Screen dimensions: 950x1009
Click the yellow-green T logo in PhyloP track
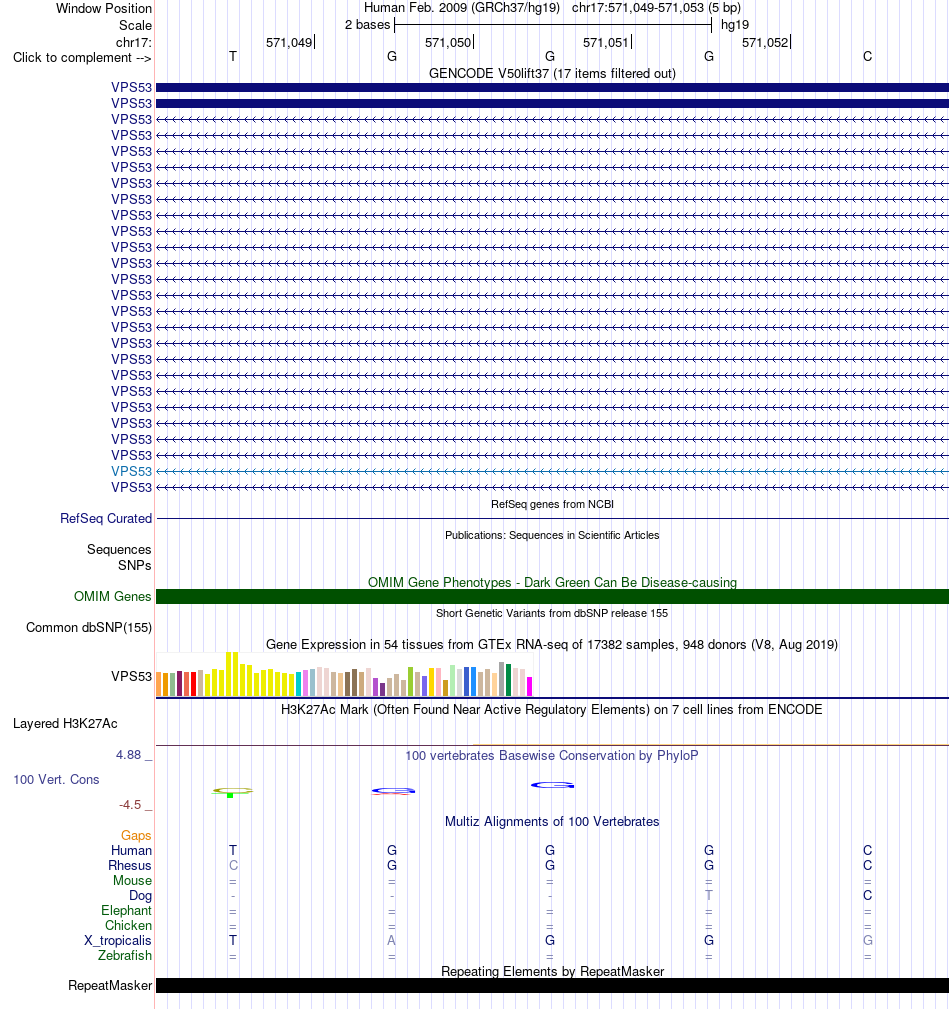[232, 791]
